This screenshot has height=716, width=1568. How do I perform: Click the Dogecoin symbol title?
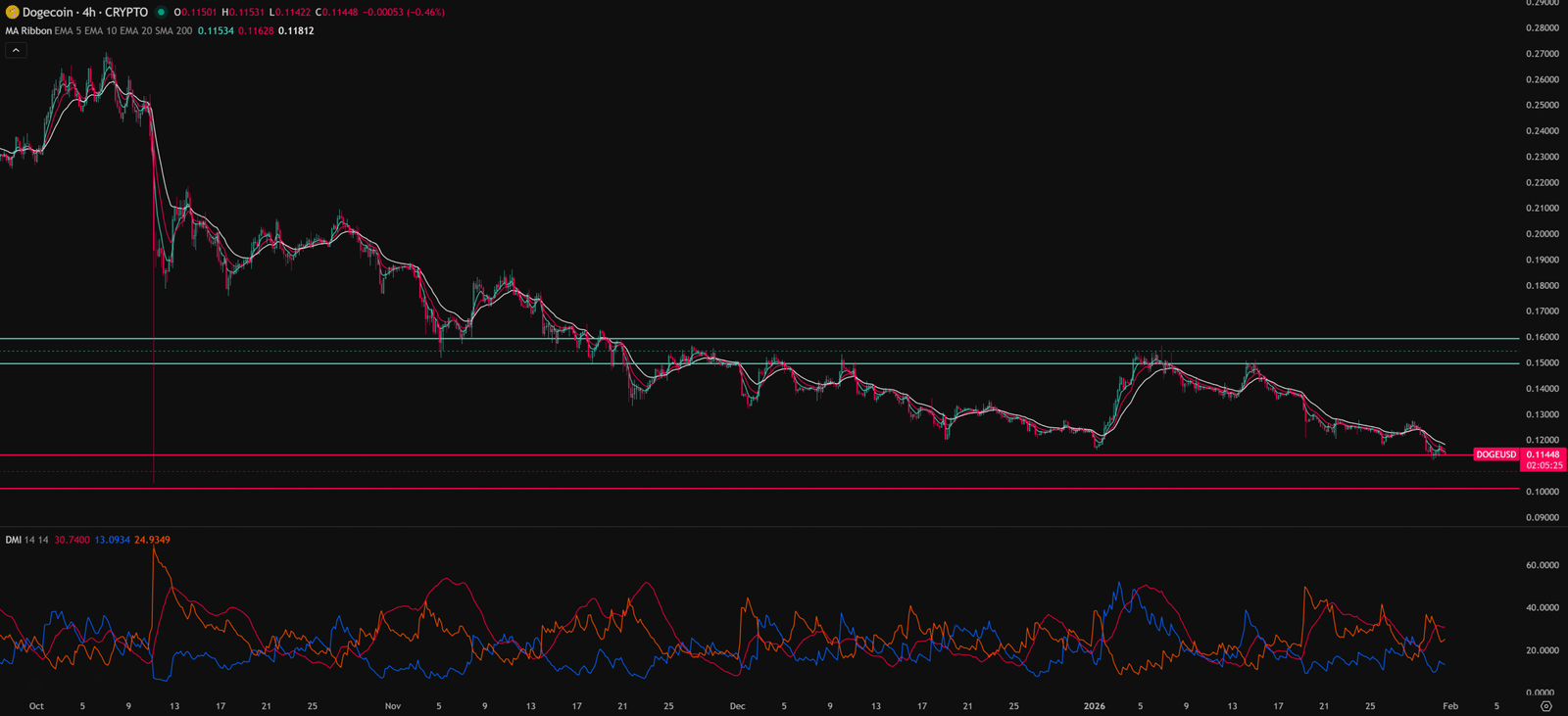[x=84, y=13]
